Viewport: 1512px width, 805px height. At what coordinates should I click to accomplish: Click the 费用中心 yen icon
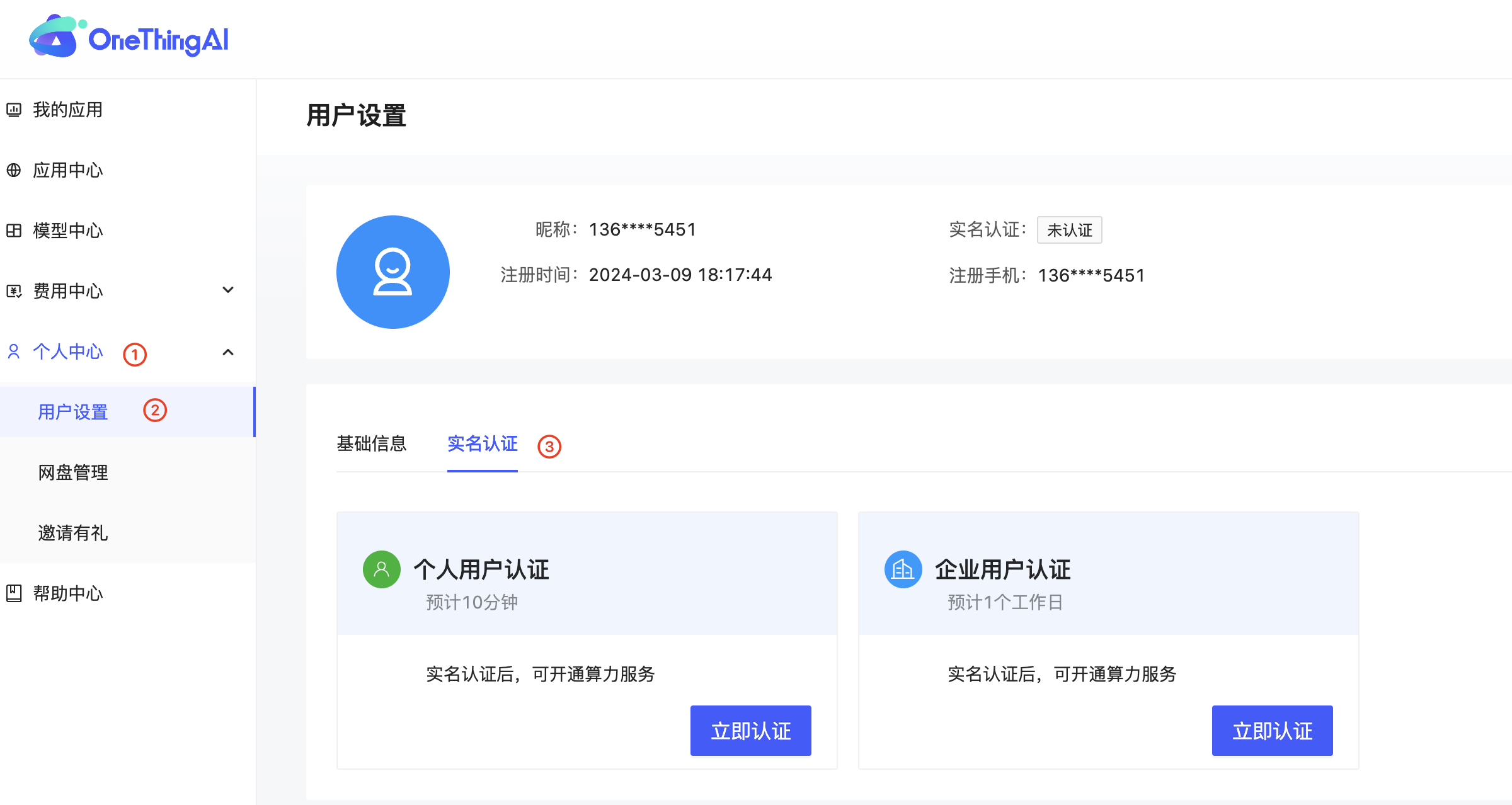pyautogui.click(x=14, y=291)
